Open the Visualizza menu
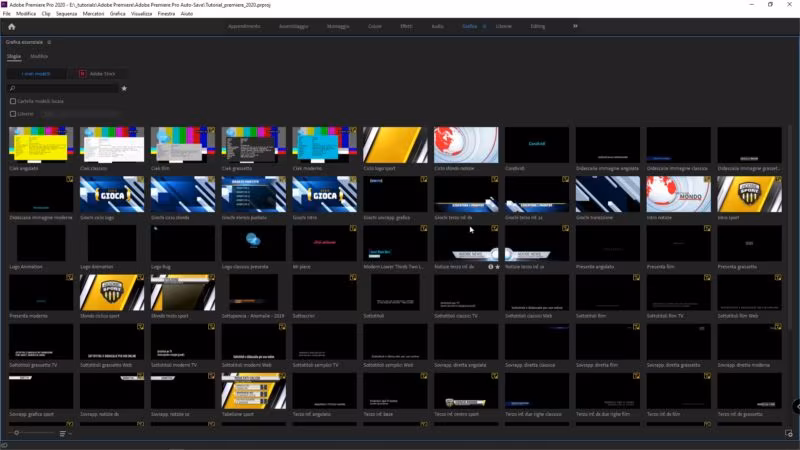Screen dimensions: 800x450 pyautogui.click(x=141, y=14)
